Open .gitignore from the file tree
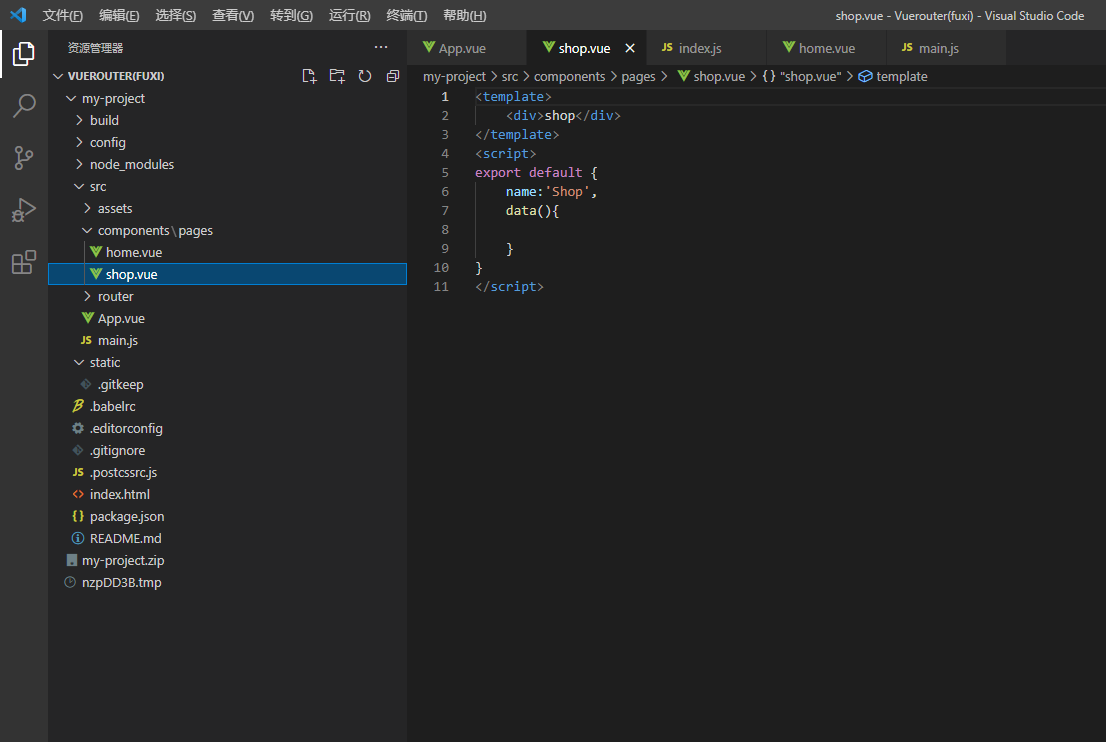The width and height of the screenshot is (1106, 742). click(227, 450)
